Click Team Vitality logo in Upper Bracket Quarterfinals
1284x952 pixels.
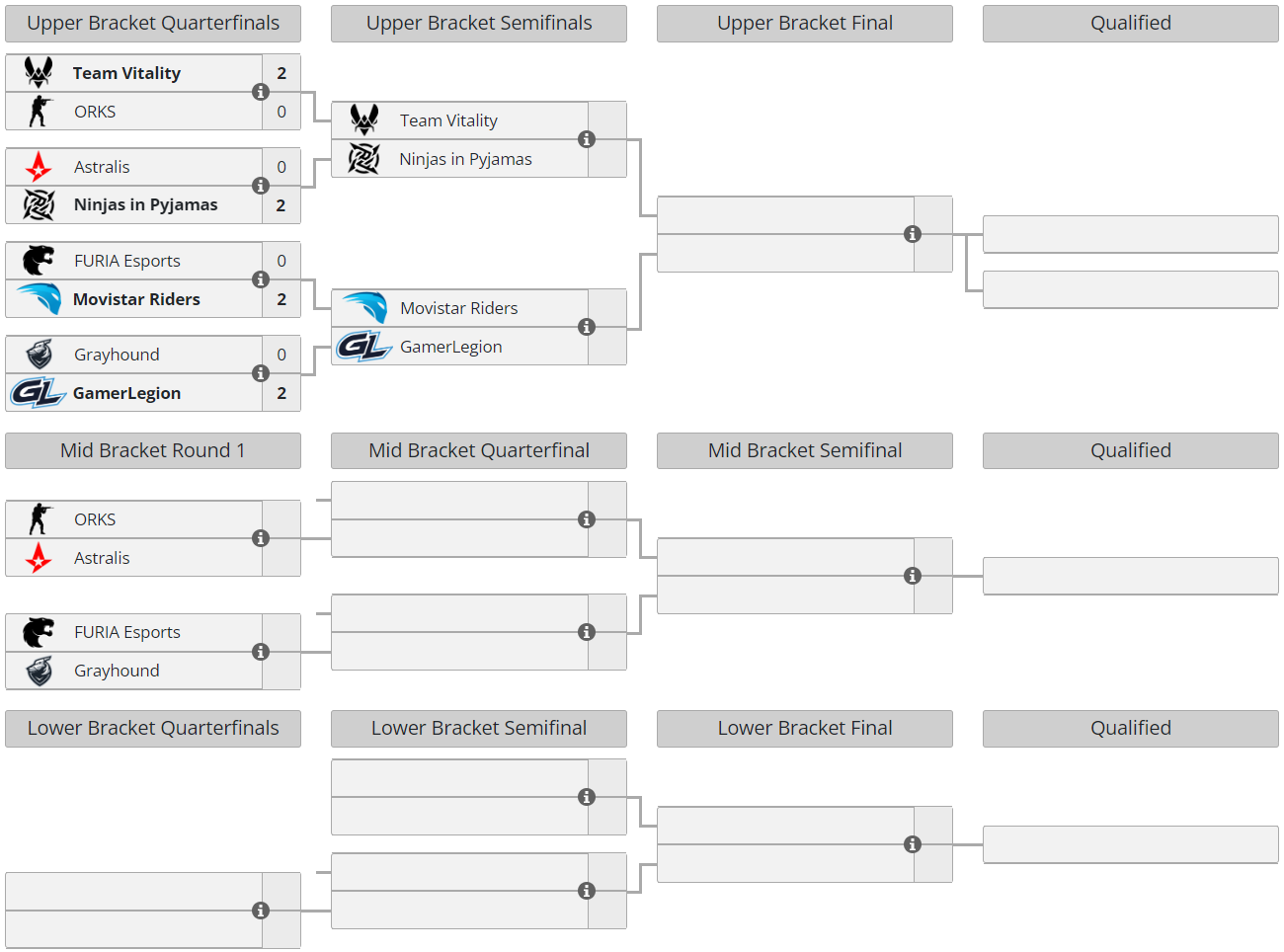tap(39, 73)
